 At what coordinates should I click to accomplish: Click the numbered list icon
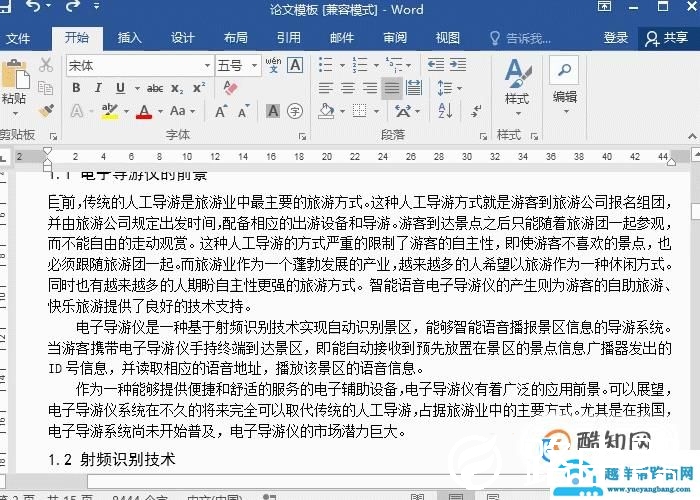coord(360,65)
